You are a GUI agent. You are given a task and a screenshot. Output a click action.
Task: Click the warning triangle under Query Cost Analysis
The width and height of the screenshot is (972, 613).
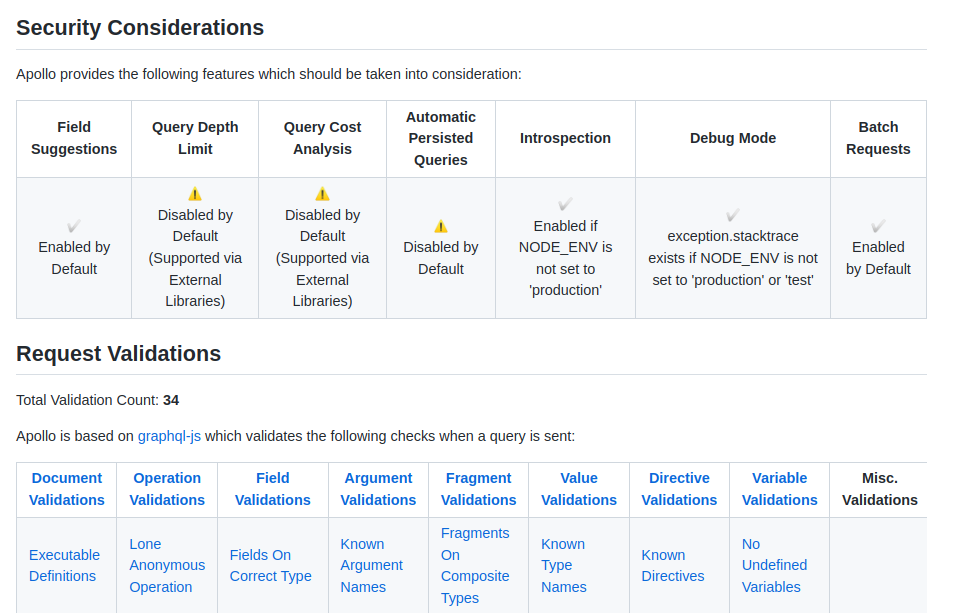pyautogui.click(x=322, y=192)
